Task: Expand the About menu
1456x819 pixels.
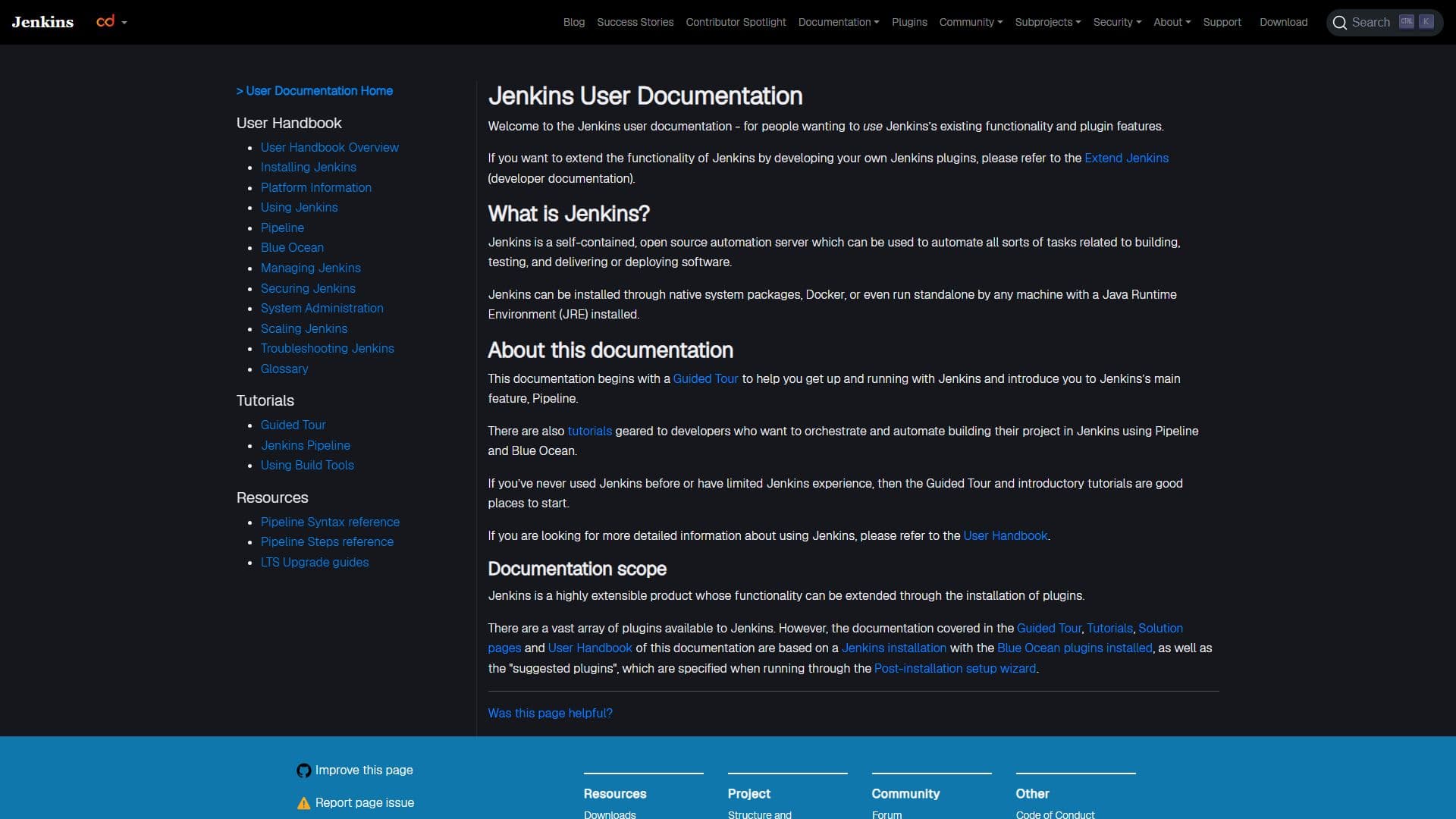Action: click(1172, 22)
